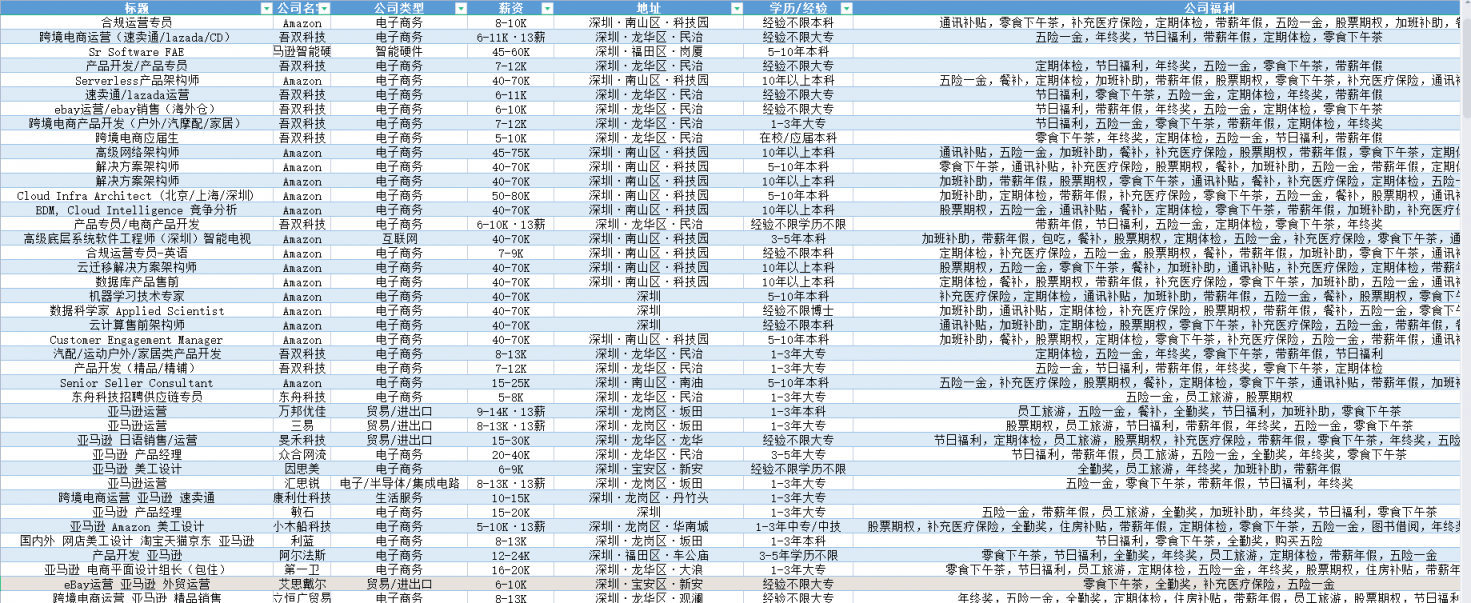The image size is (1471, 603).
Task: Click the 马逊智能硬 company cell
Action: pyautogui.click(x=302, y=51)
